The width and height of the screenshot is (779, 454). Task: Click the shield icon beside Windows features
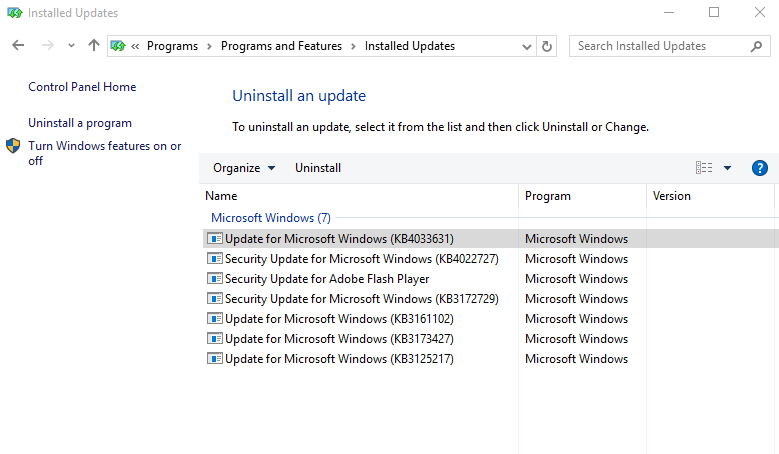(x=13, y=146)
